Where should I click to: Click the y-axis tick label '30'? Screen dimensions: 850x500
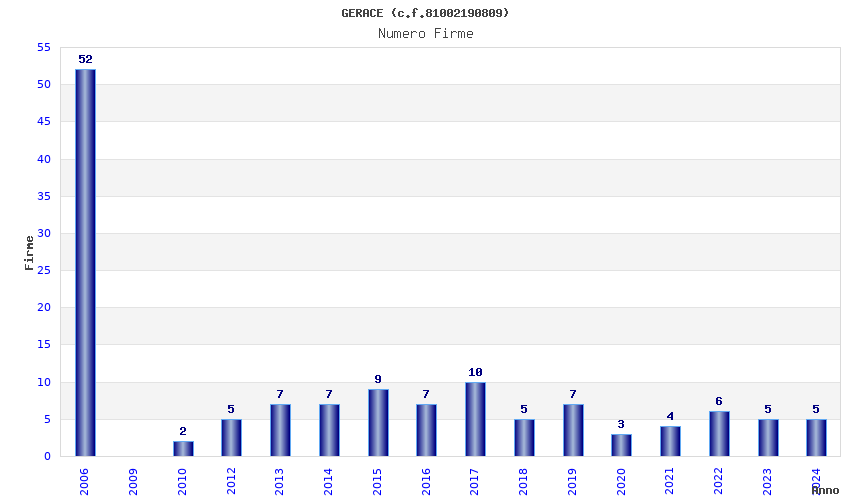coord(44,233)
